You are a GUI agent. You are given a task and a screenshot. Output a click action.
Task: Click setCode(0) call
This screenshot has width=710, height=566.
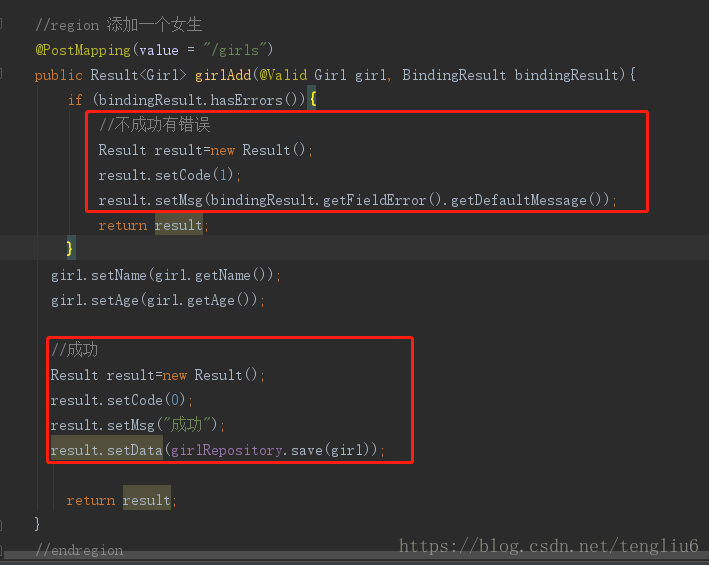(146, 400)
